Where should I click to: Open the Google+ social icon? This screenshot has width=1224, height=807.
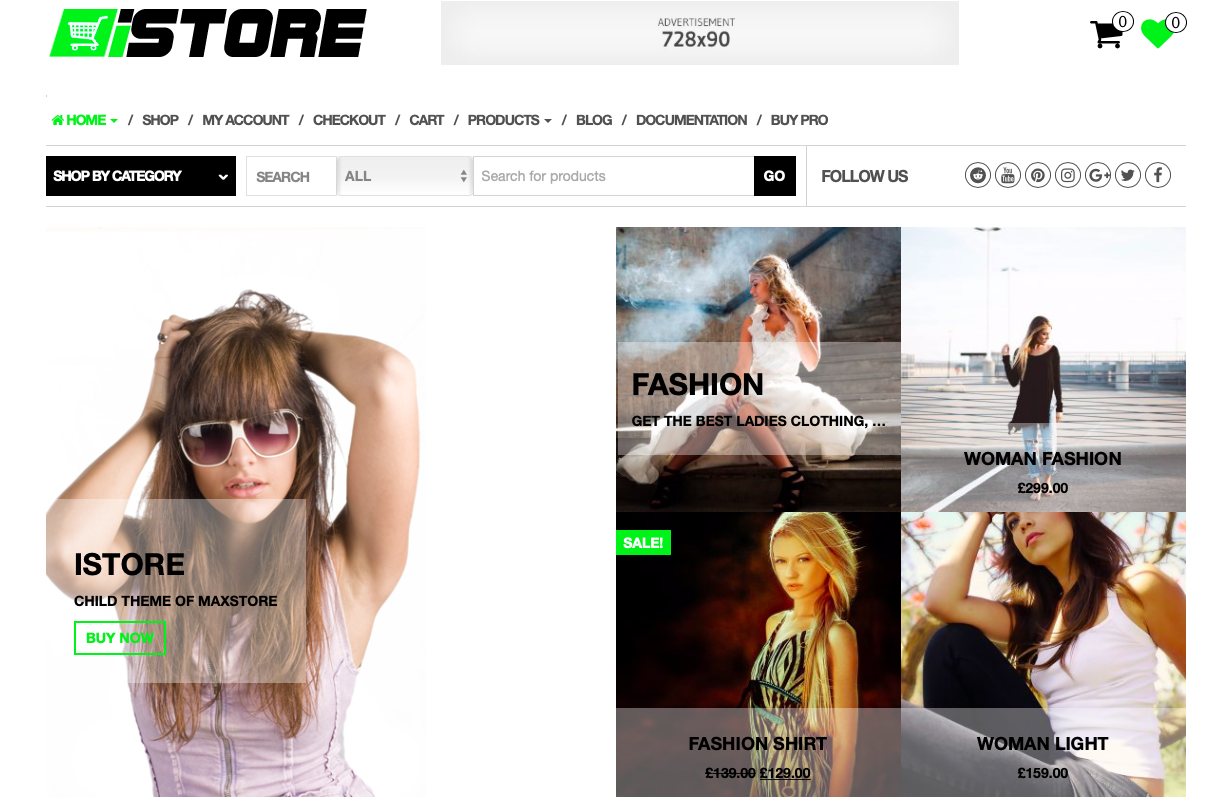click(1097, 174)
